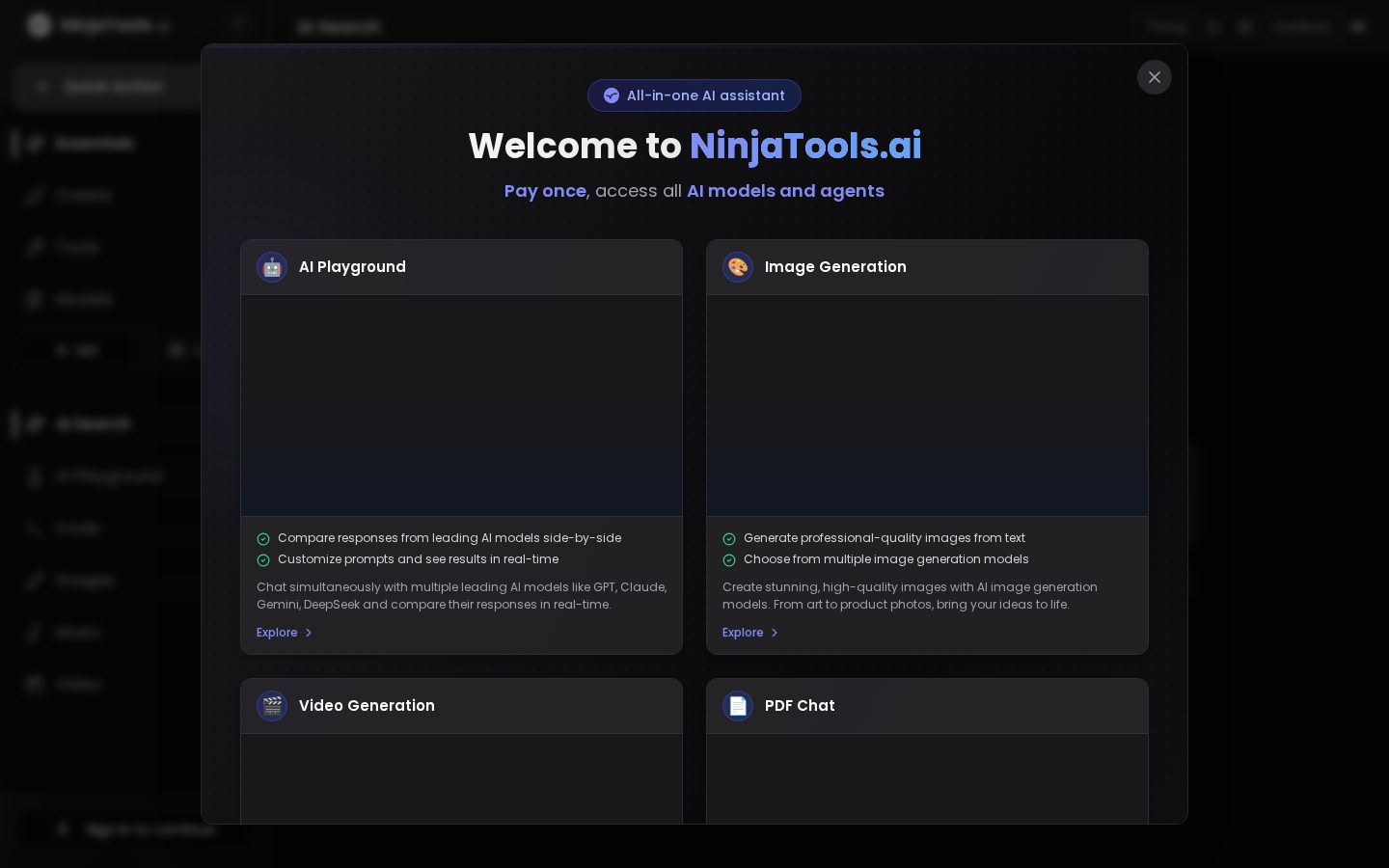Click the verified badge icon beside All-in-one AI assistant

612,95
